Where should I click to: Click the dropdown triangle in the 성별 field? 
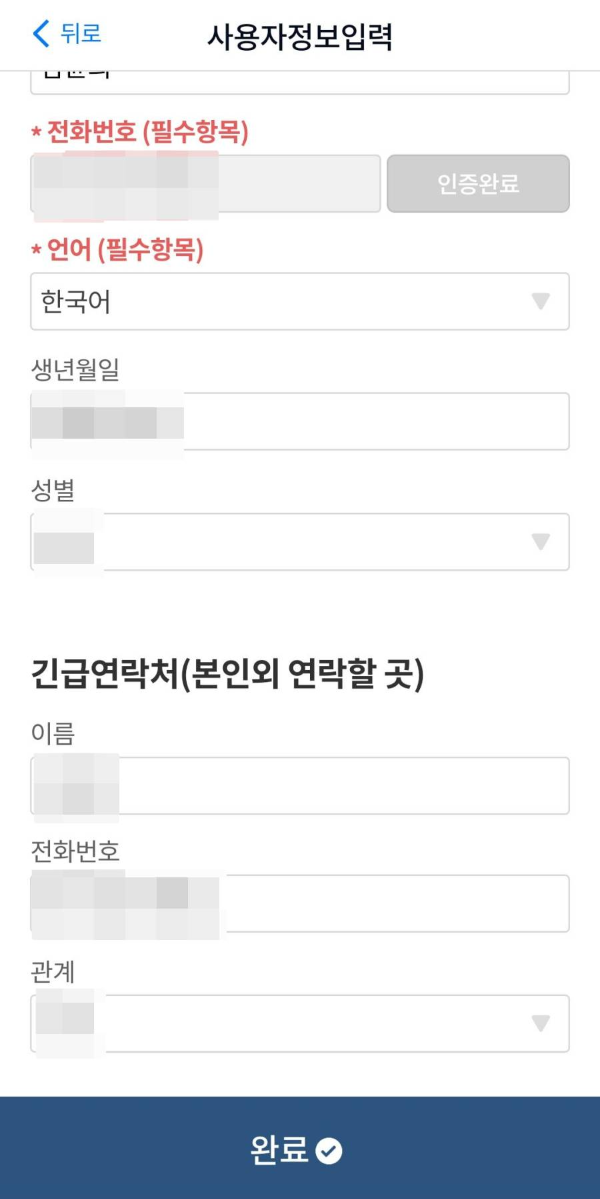coord(540,542)
